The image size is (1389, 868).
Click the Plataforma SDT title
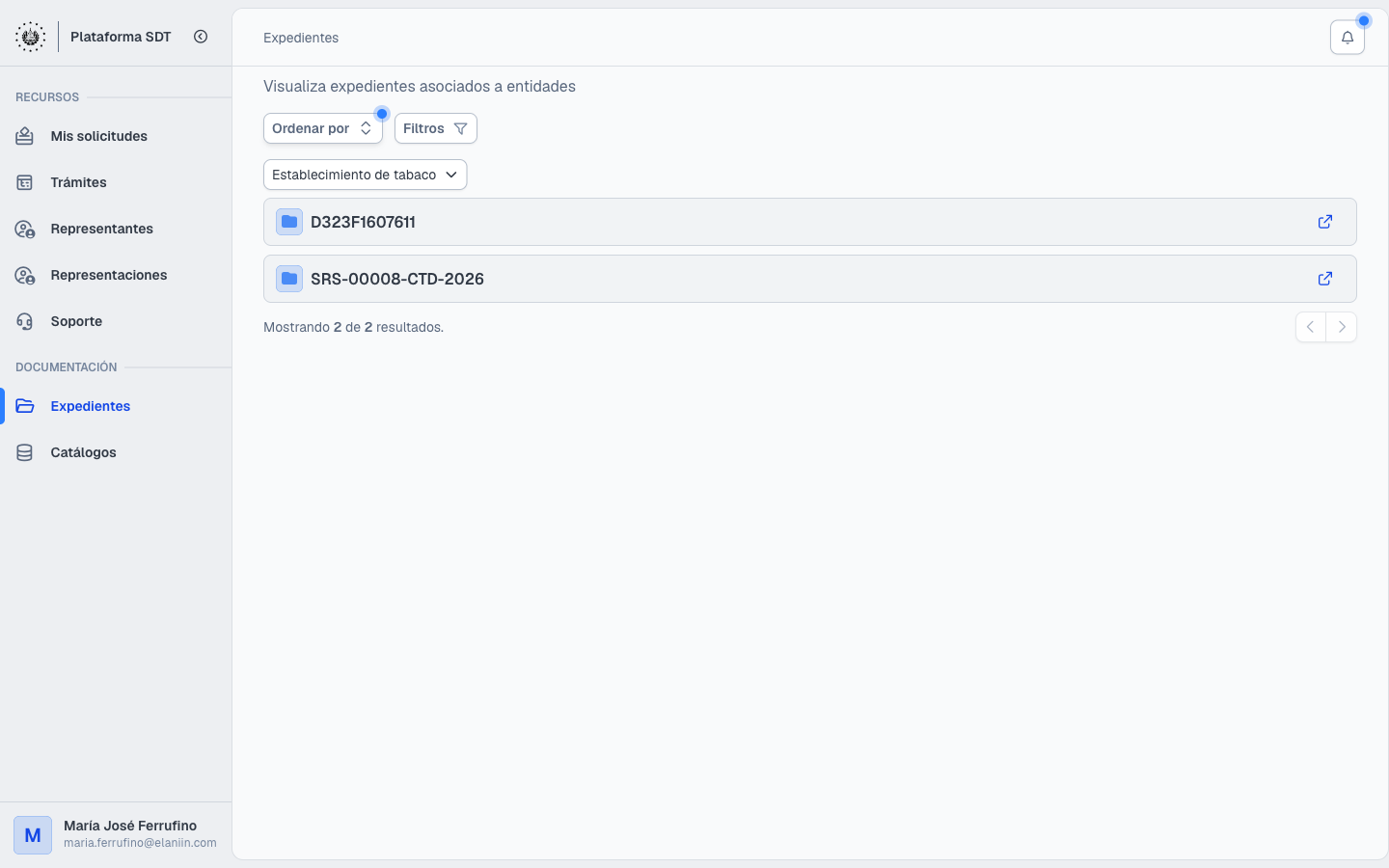(121, 37)
